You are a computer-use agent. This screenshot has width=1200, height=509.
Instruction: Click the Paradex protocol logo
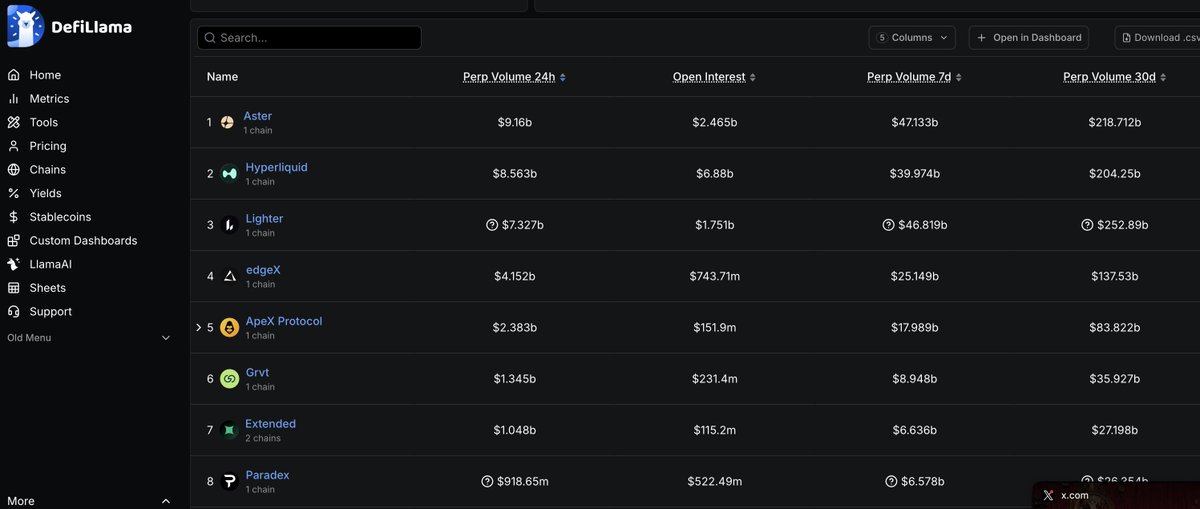click(x=229, y=481)
